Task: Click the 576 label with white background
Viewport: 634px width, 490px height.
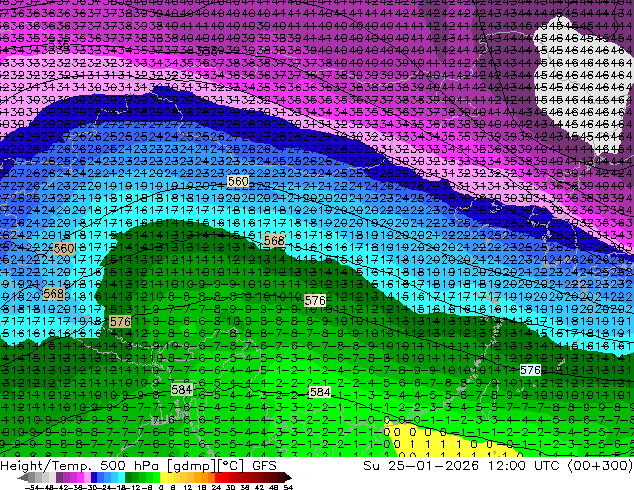Action: pos(530,370)
